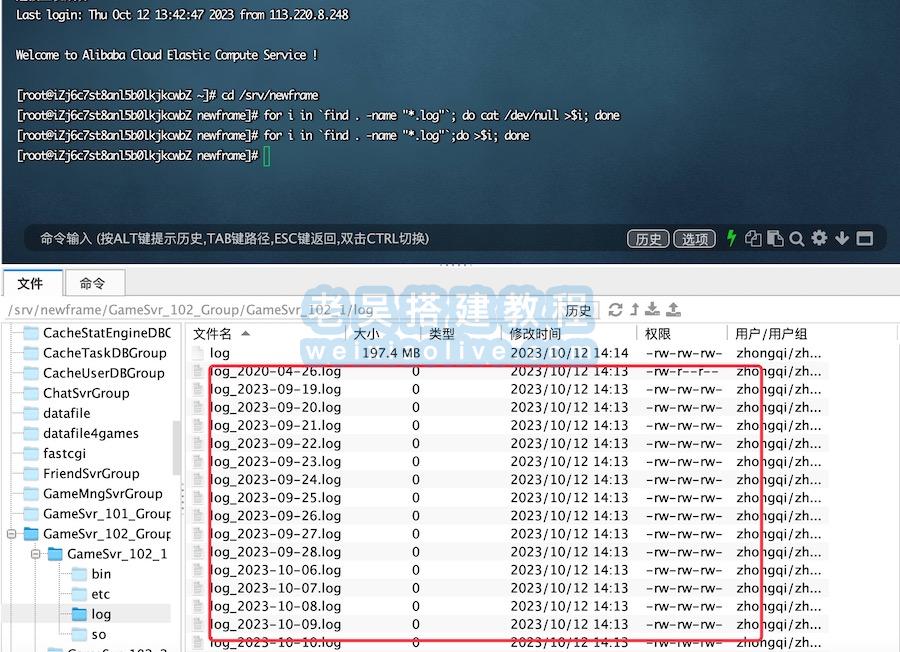The width and height of the screenshot is (900, 652).
Task: Click the paste icon in terminal toolbar
Action: coord(778,238)
